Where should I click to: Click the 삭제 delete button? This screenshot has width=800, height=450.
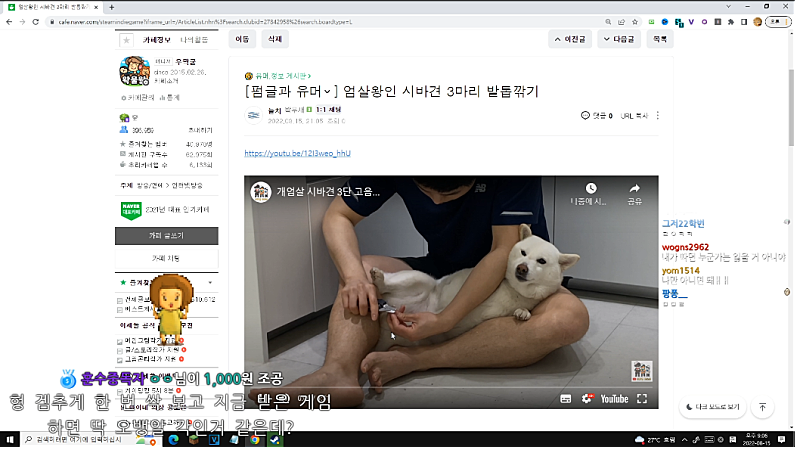point(275,39)
